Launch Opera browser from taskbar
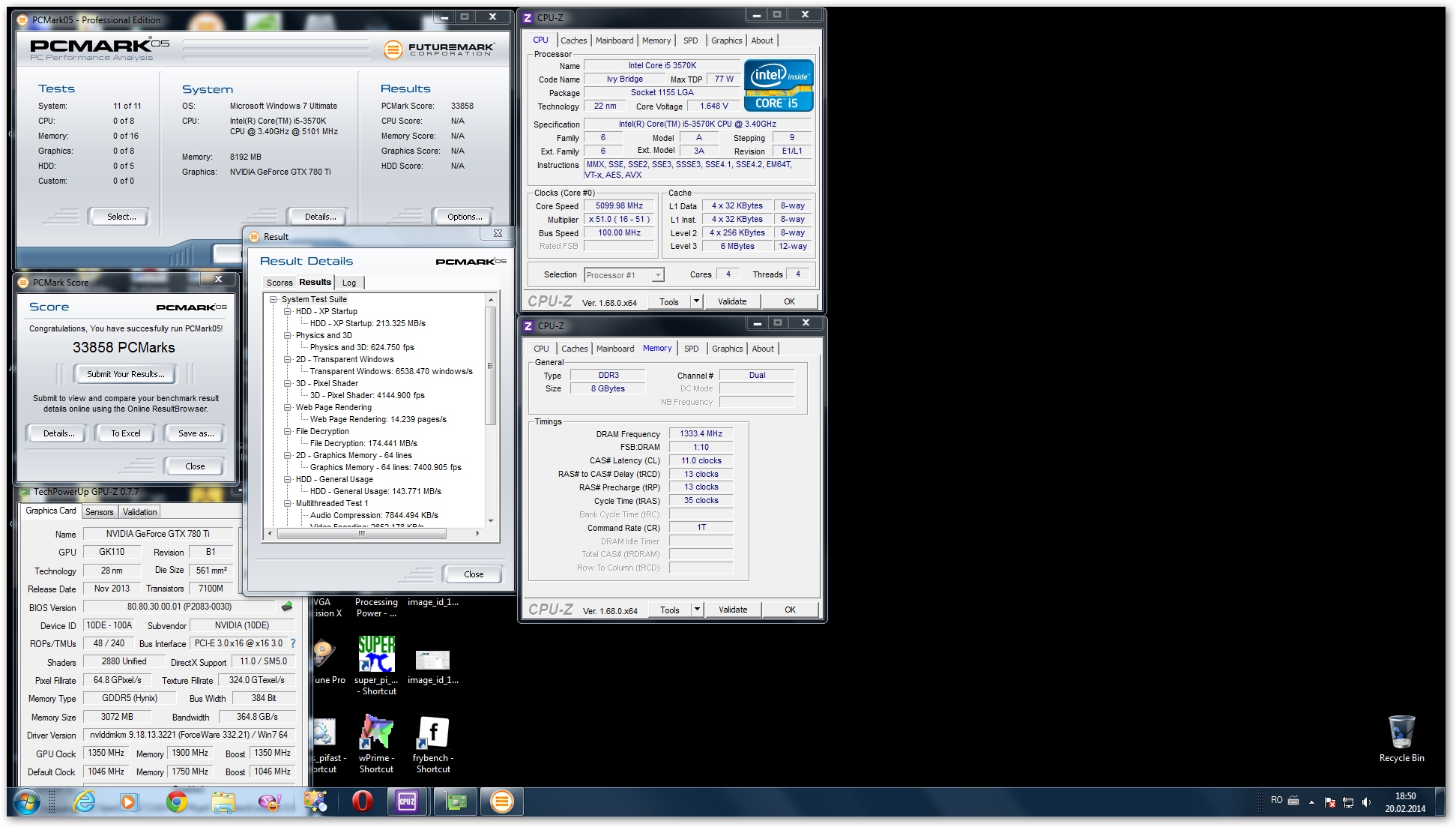 [362, 802]
